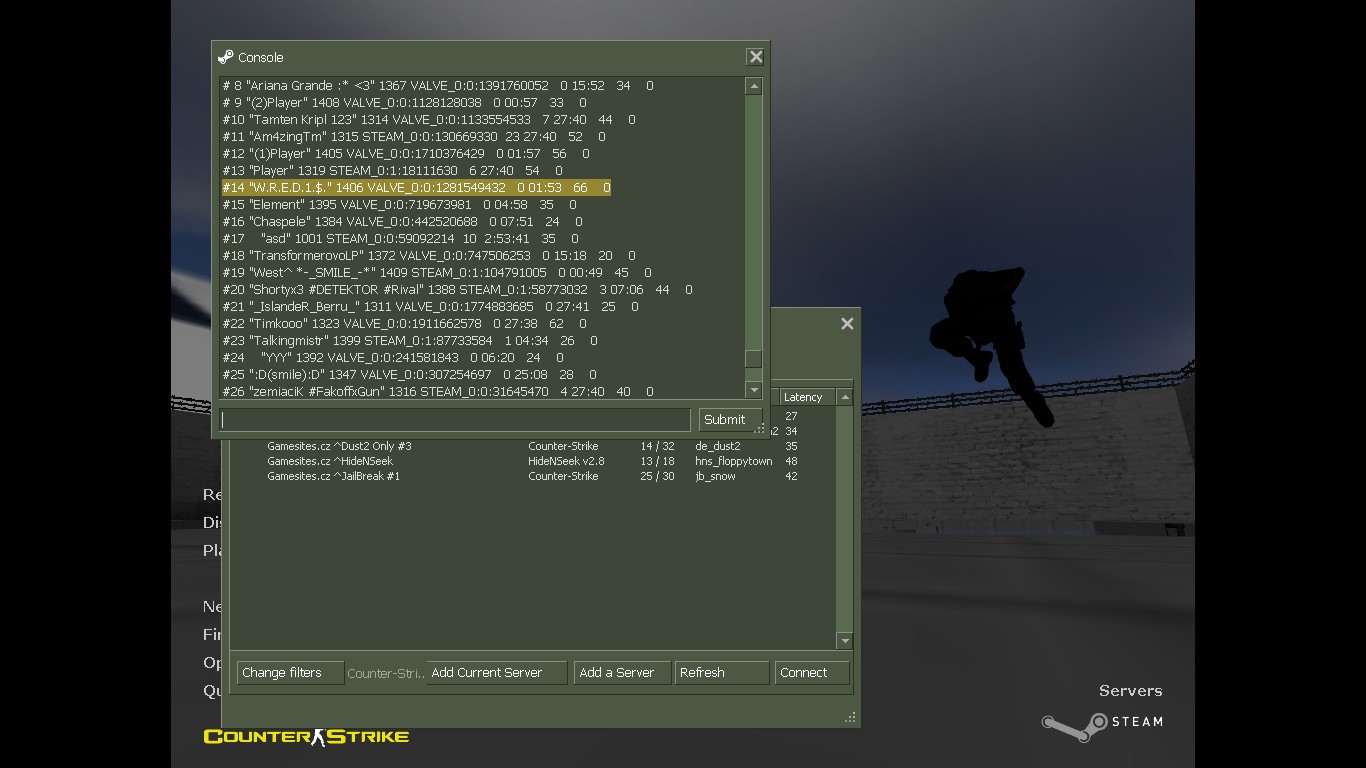The width and height of the screenshot is (1366, 768).
Task: Select the Gamesites.cz ^HideNSeek server row
Action: click(x=330, y=461)
